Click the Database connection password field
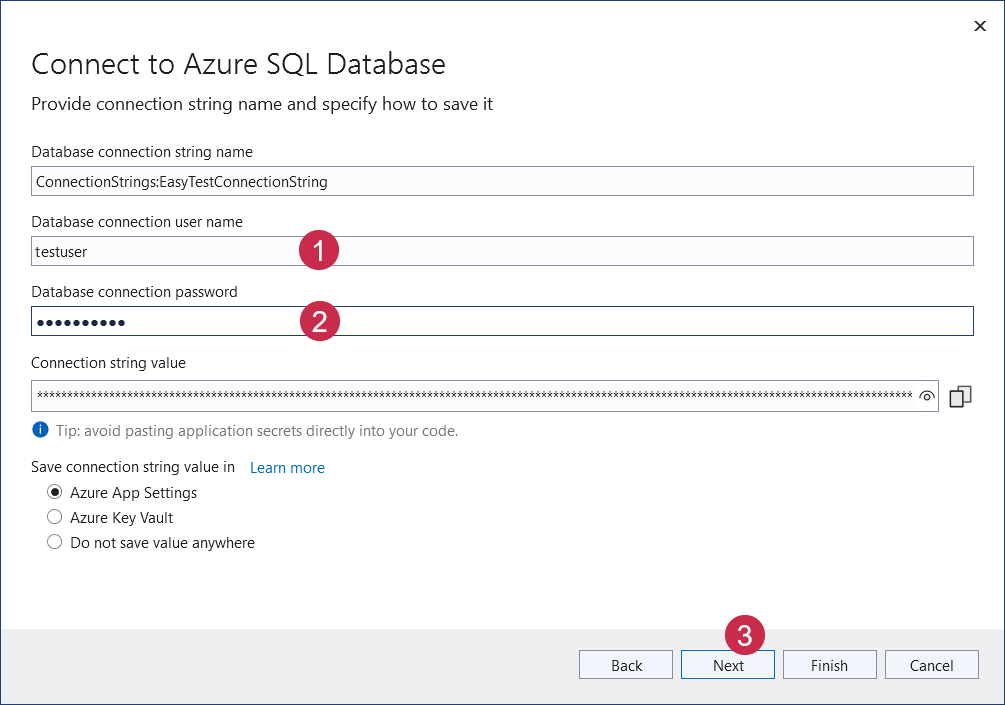This screenshot has height=705, width=1005. (502, 321)
